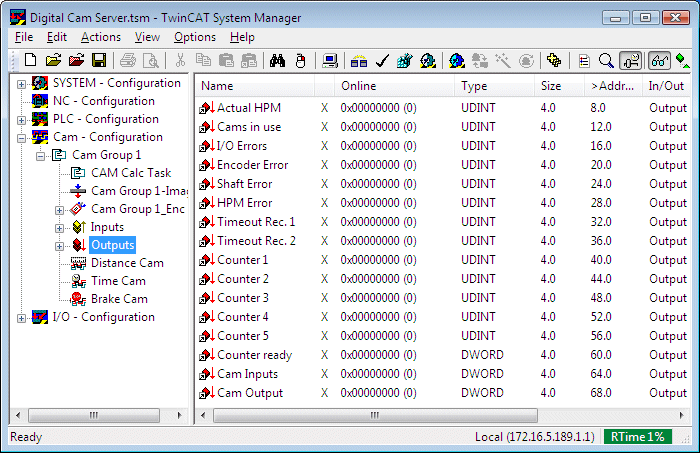Select the Counter ready output row
Image resolution: width=700 pixels, height=453 pixels.
[x=442, y=355]
